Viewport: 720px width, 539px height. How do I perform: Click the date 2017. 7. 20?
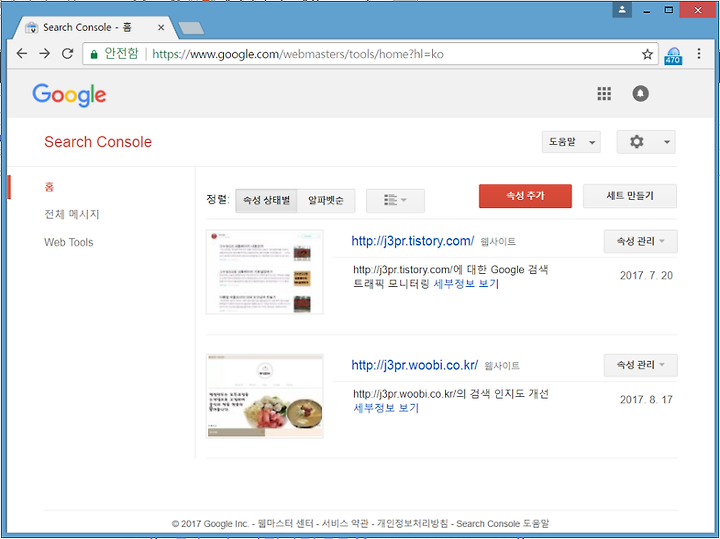click(646, 275)
